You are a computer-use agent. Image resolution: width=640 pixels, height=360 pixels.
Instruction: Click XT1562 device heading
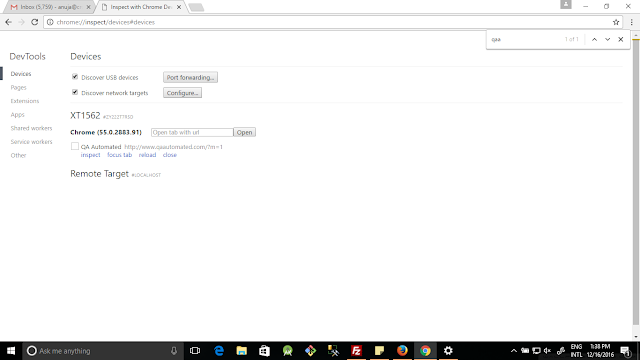click(85, 116)
